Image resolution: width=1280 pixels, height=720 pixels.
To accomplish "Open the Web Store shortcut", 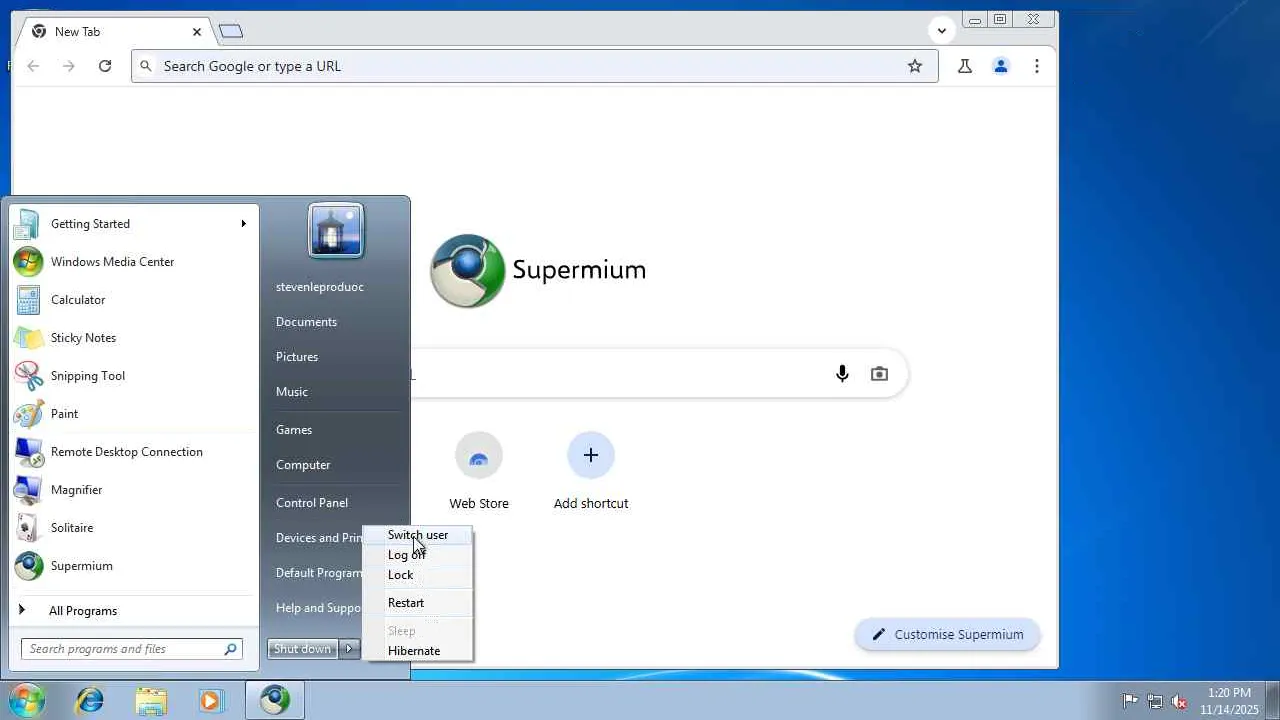I will point(479,472).
